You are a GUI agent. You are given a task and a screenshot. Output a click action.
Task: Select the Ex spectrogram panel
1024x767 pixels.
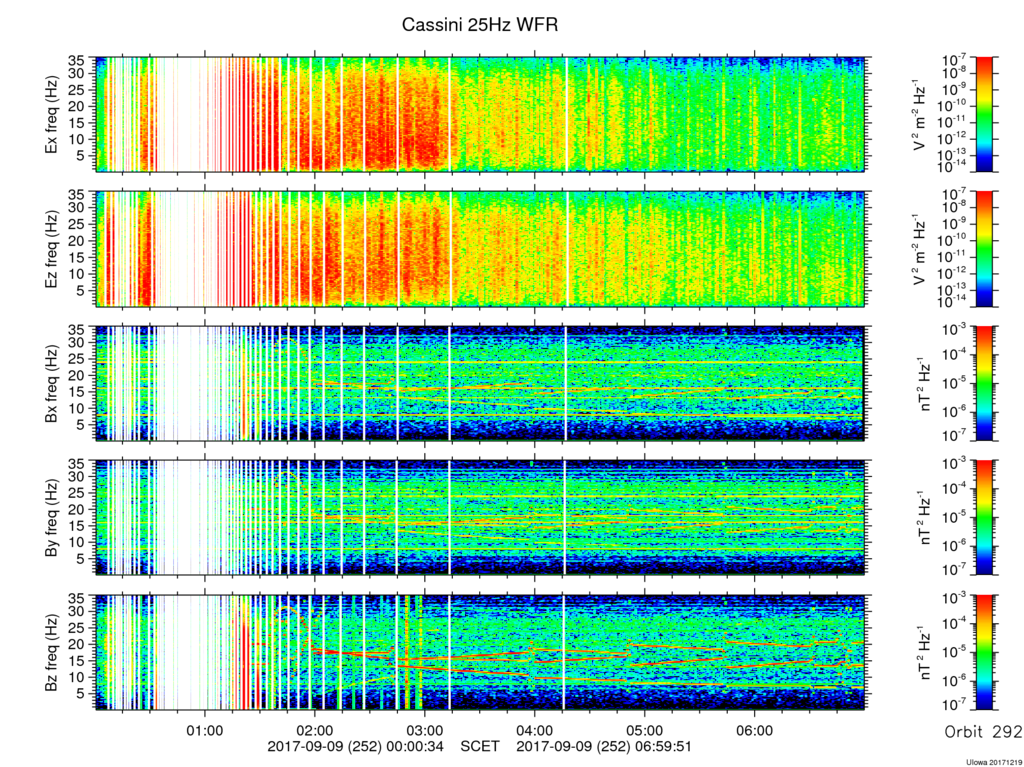click(x=481, y=114)
